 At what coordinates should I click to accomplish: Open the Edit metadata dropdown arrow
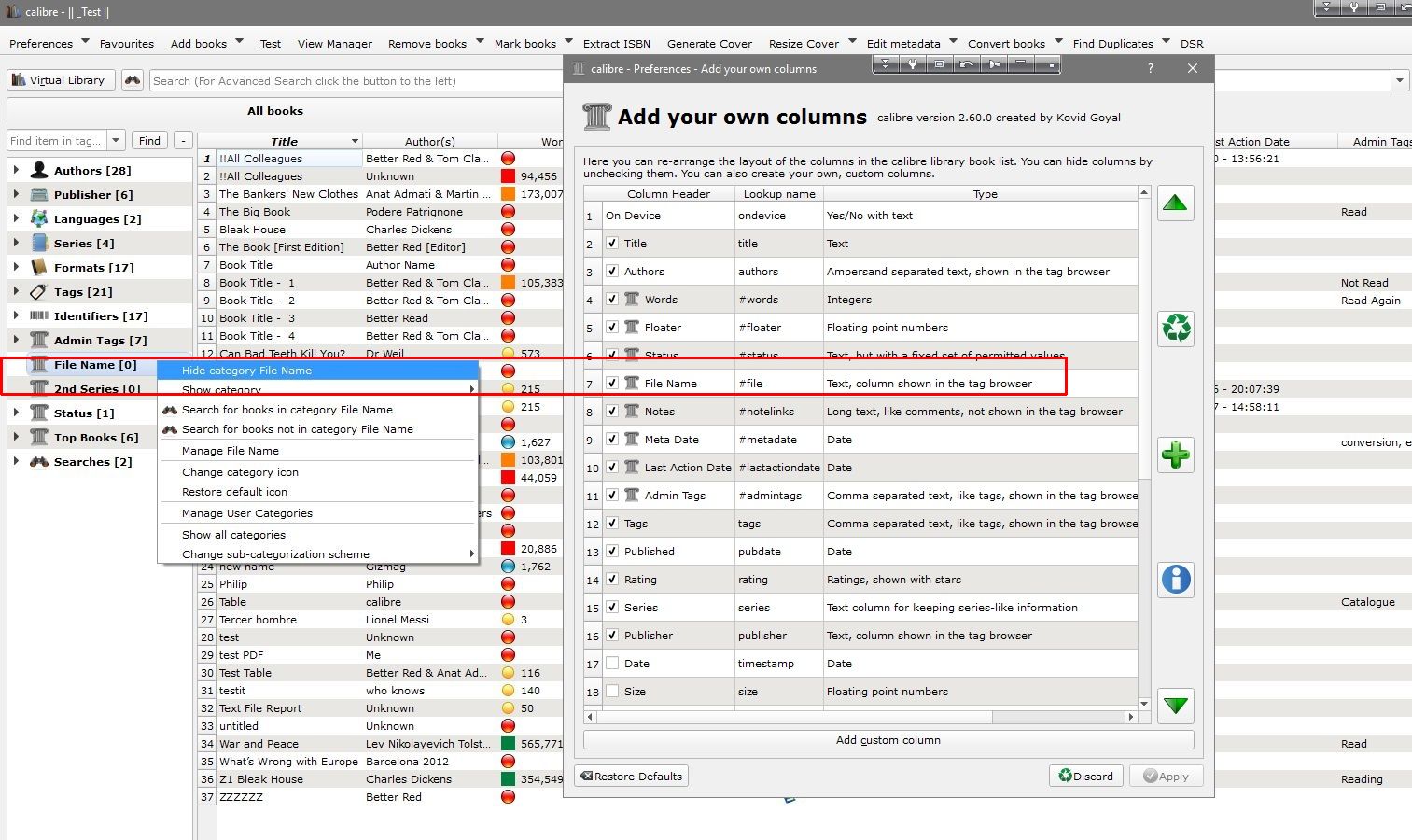pos(953,41)
